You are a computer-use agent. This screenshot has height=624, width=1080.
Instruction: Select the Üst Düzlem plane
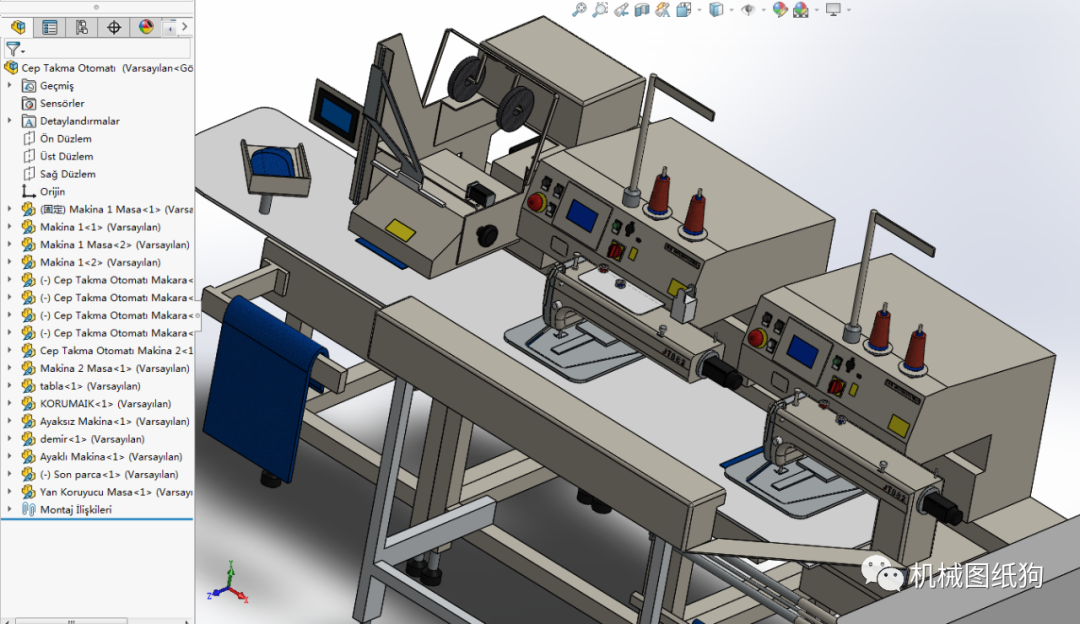point(58,156)
